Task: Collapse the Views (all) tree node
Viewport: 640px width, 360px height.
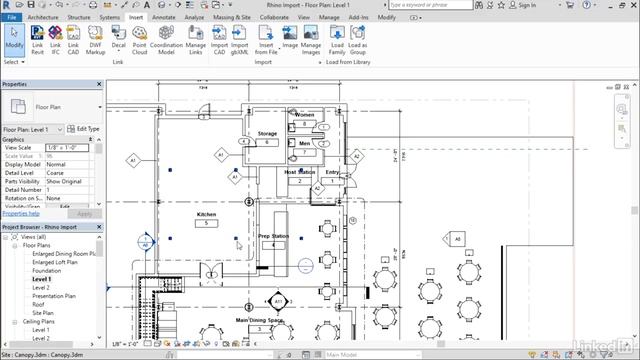Action: coord(6,237)
